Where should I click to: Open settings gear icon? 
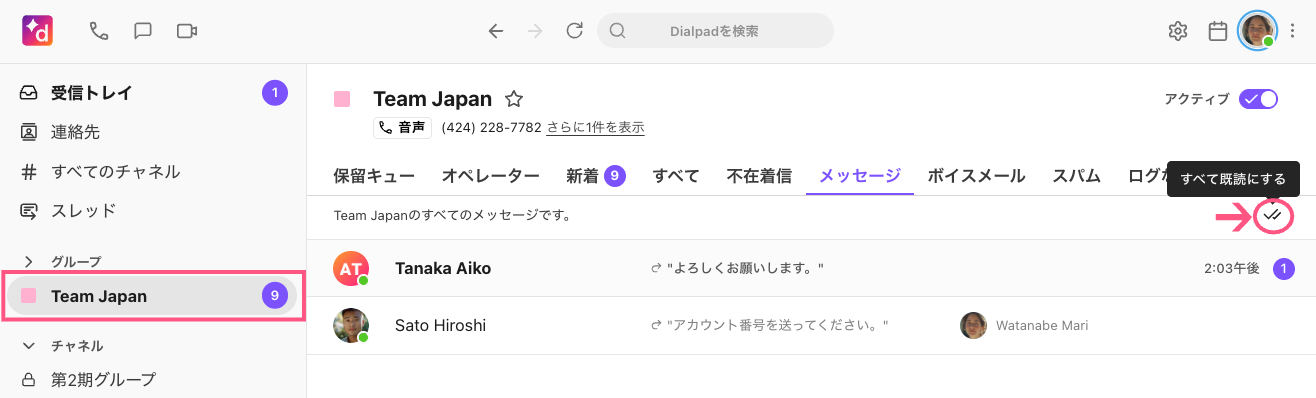pyautogui.click(x=1178, y=31)
